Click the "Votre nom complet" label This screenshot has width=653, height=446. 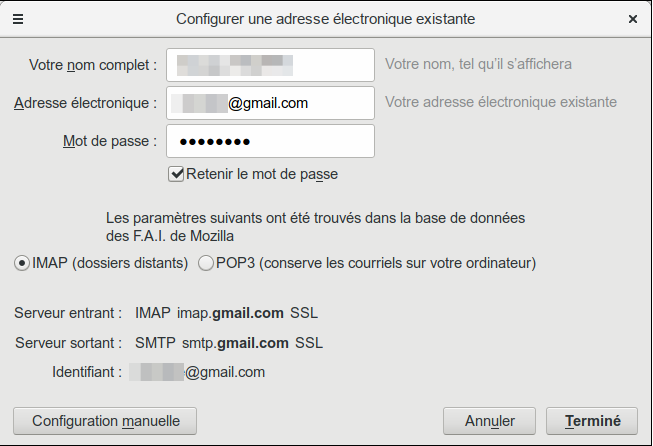[93, 65]
